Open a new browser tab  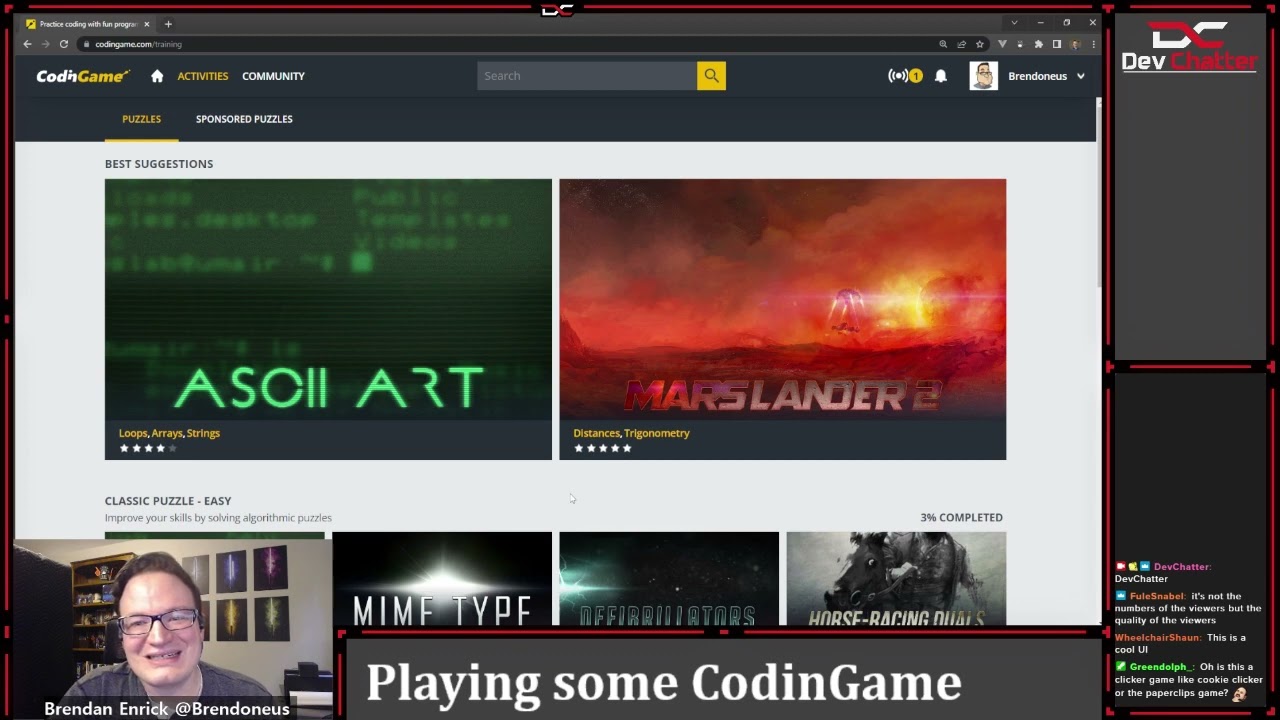coord(168,24)
